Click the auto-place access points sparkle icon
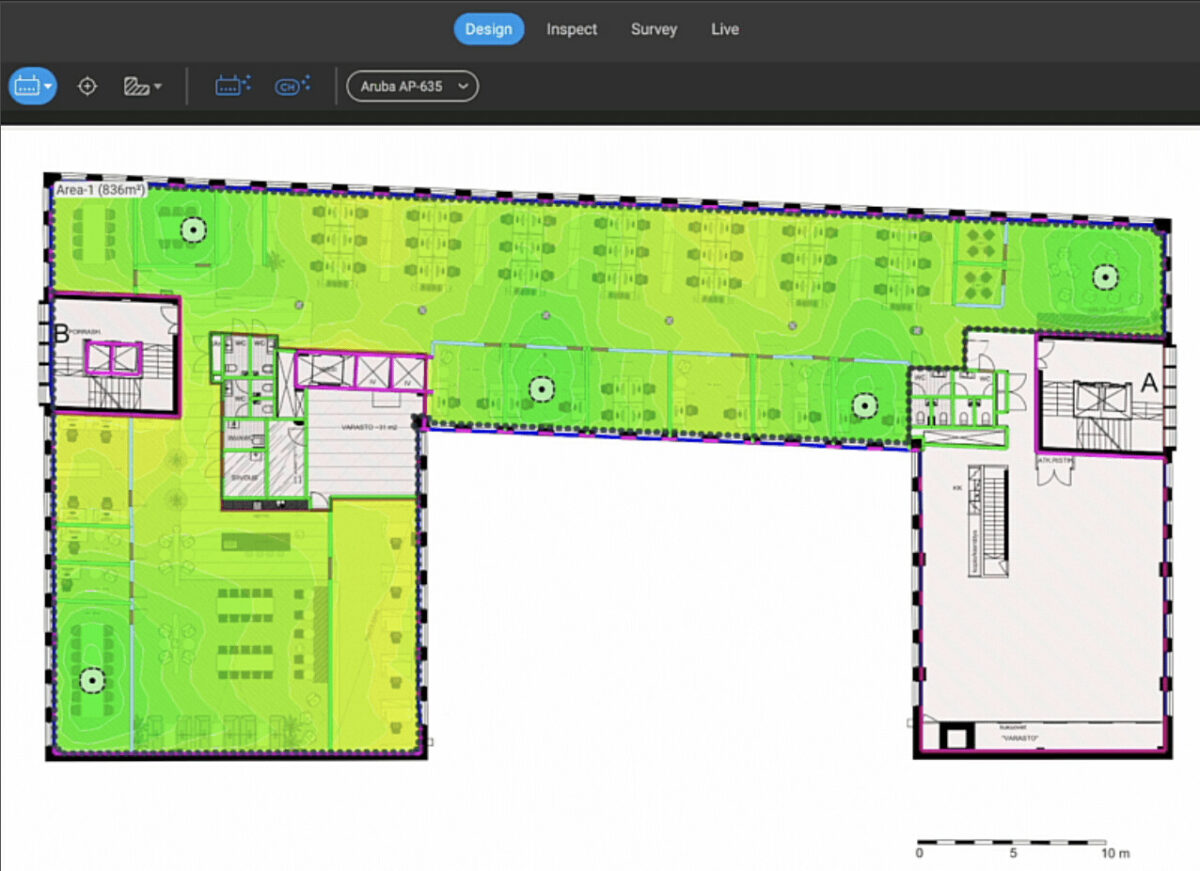The image size is (1200, 871). pos(233,86)
